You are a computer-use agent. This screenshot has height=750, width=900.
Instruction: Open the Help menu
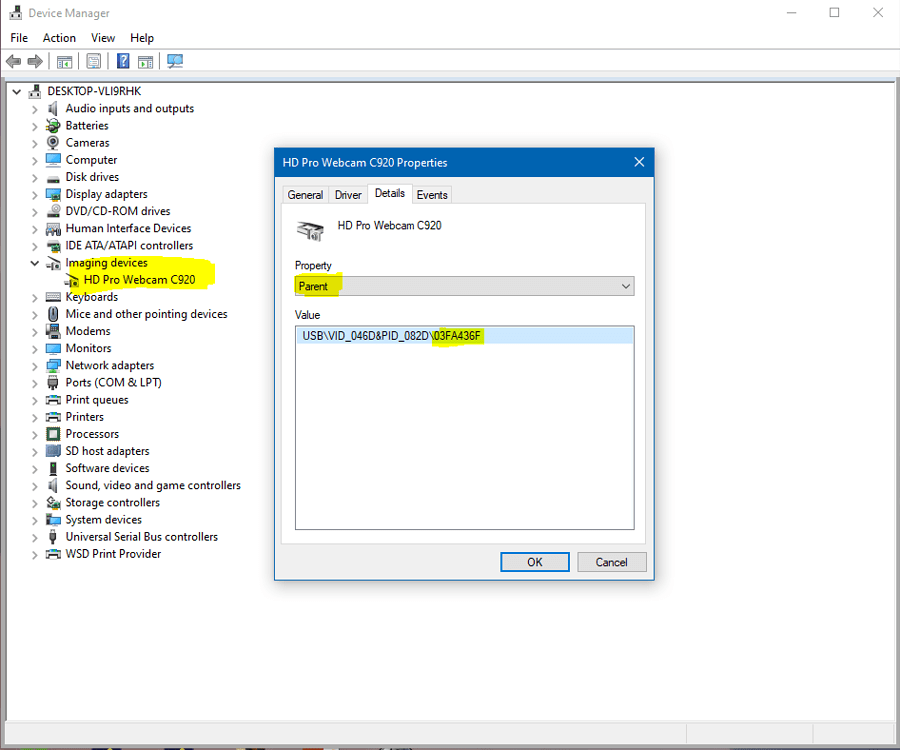coord(142,38)
